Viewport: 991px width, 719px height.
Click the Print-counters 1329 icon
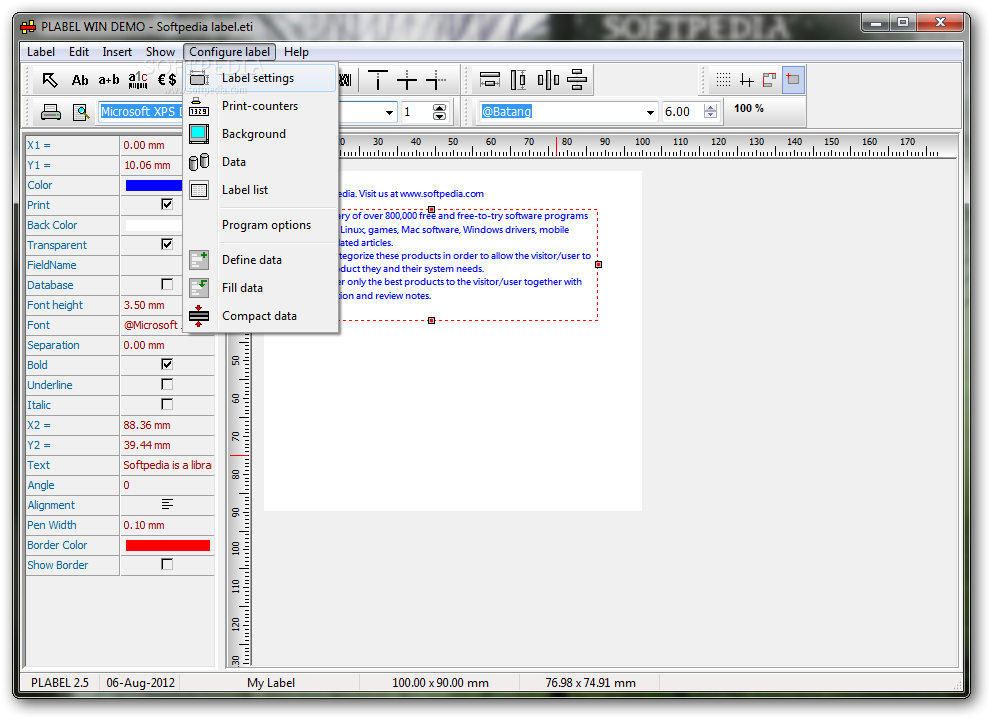point(199,106)
